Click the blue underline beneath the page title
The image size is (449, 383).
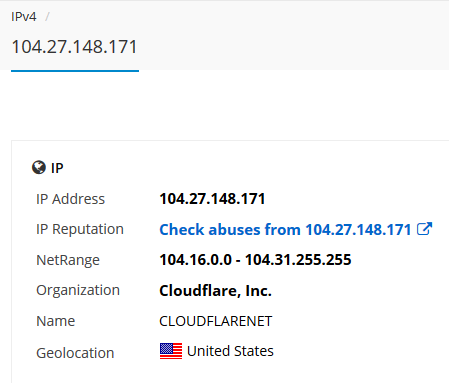[75, 71]
